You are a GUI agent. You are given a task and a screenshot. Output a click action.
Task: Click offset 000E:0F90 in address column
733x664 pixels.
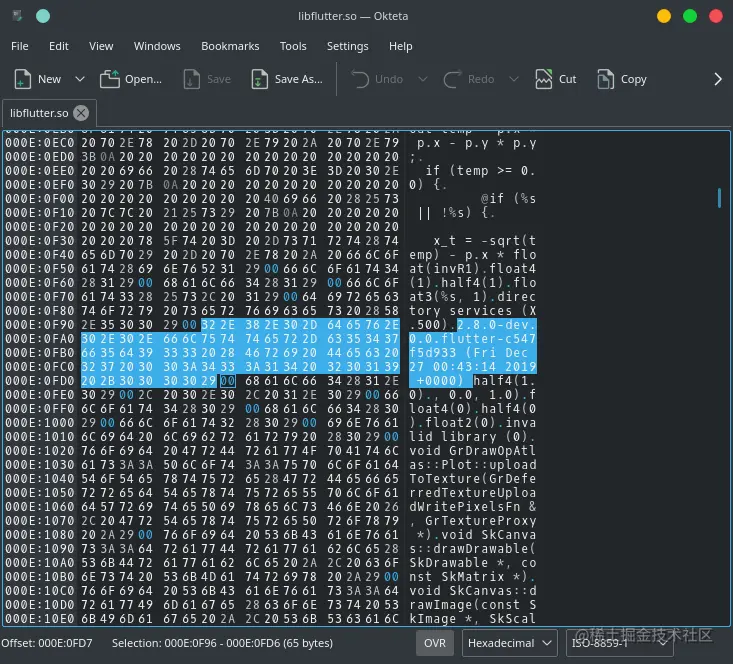click(x=40, y=325)
